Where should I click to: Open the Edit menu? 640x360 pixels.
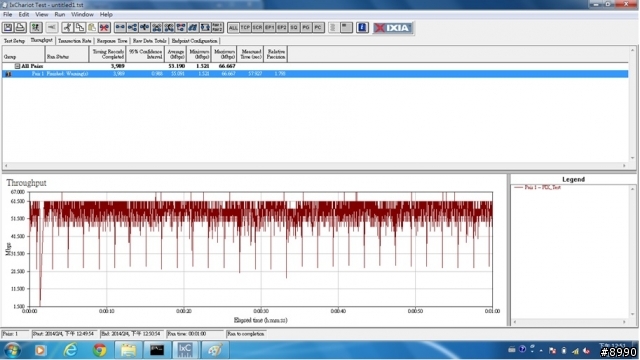point(24,14)
